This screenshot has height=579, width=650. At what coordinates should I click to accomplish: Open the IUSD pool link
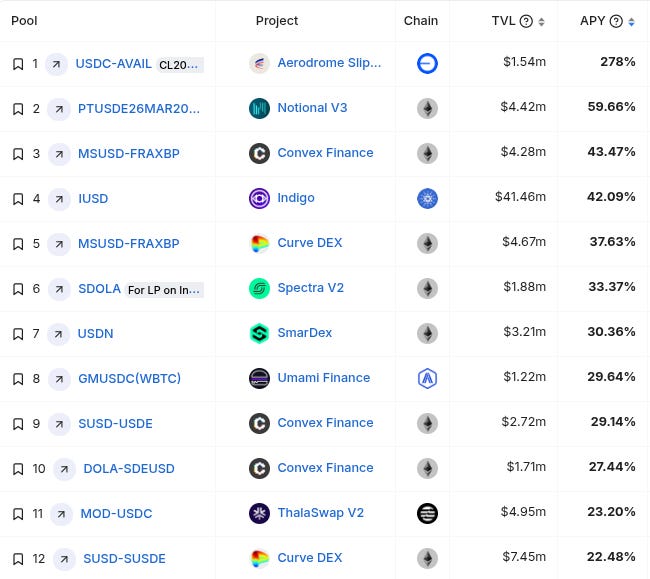coord(93,199)
